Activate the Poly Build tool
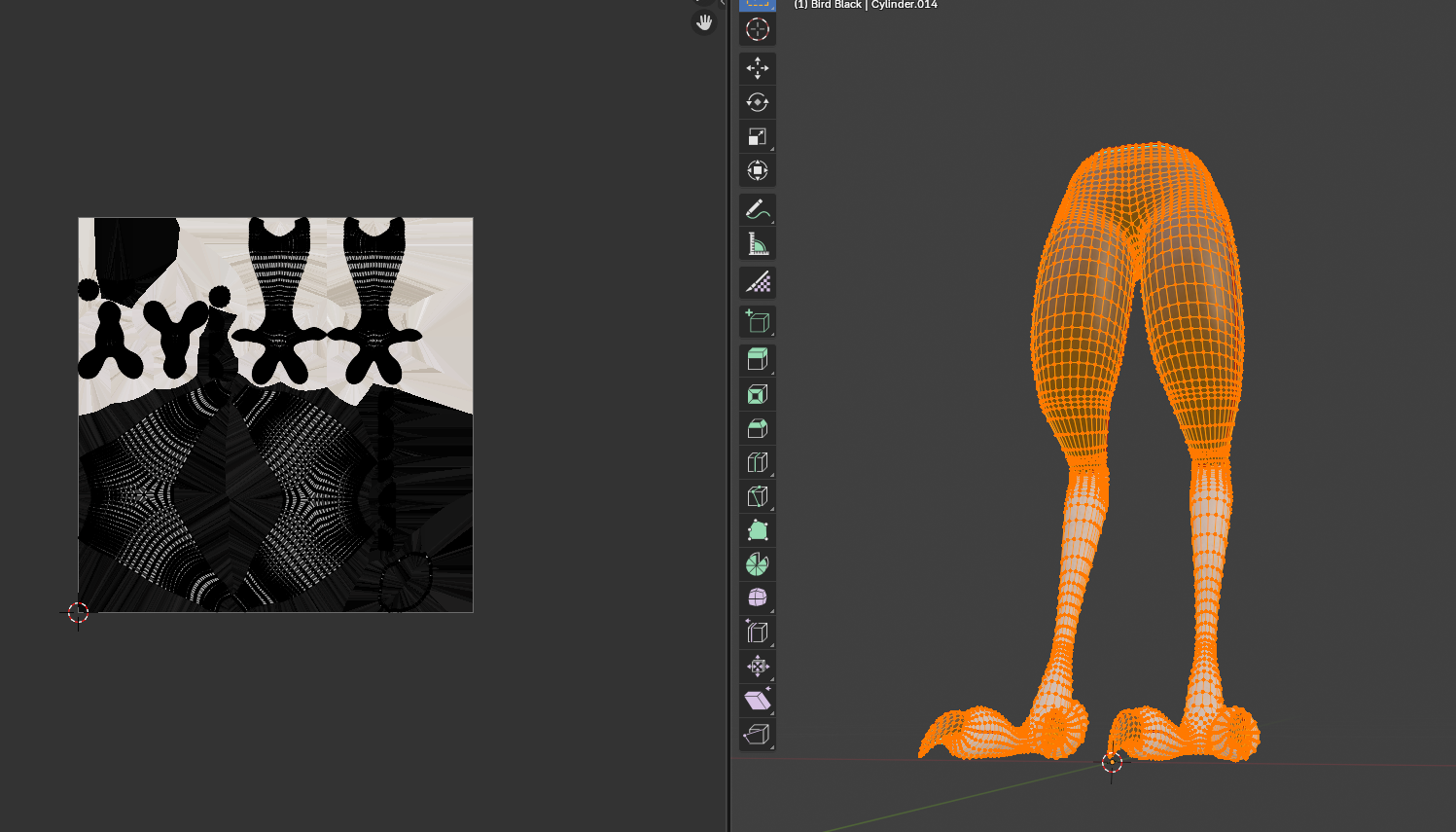The width and height of the screenshot is (1456, 832). pyautogui.click(x=758, y=530)
